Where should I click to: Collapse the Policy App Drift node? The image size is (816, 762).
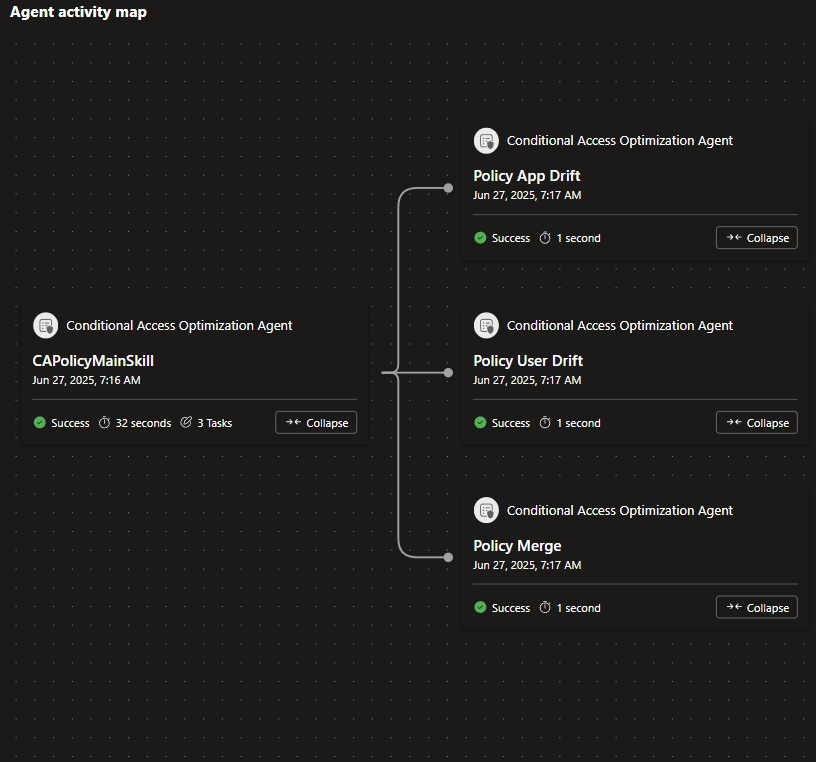757,238
